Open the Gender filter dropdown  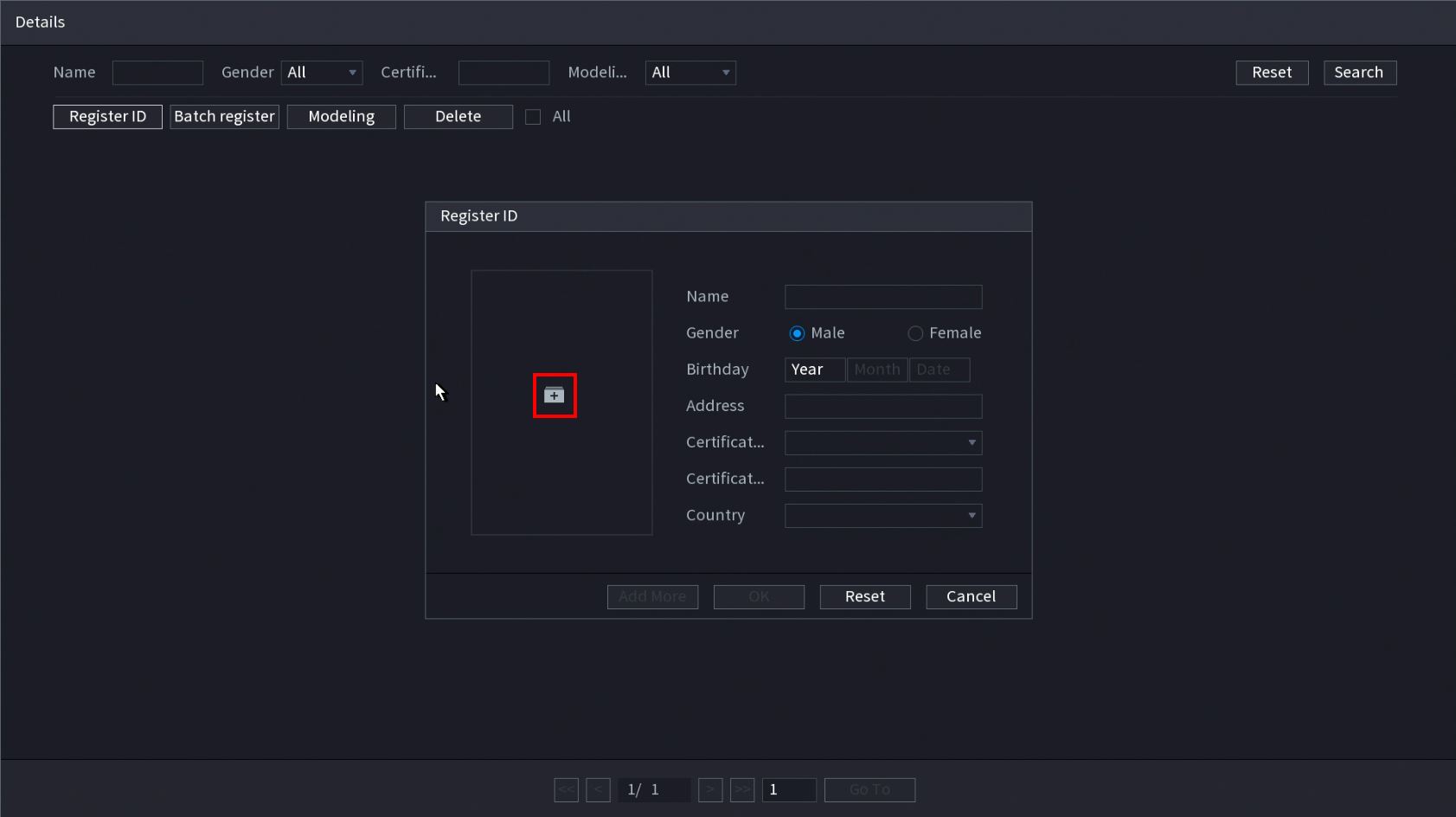click(321, 73)
